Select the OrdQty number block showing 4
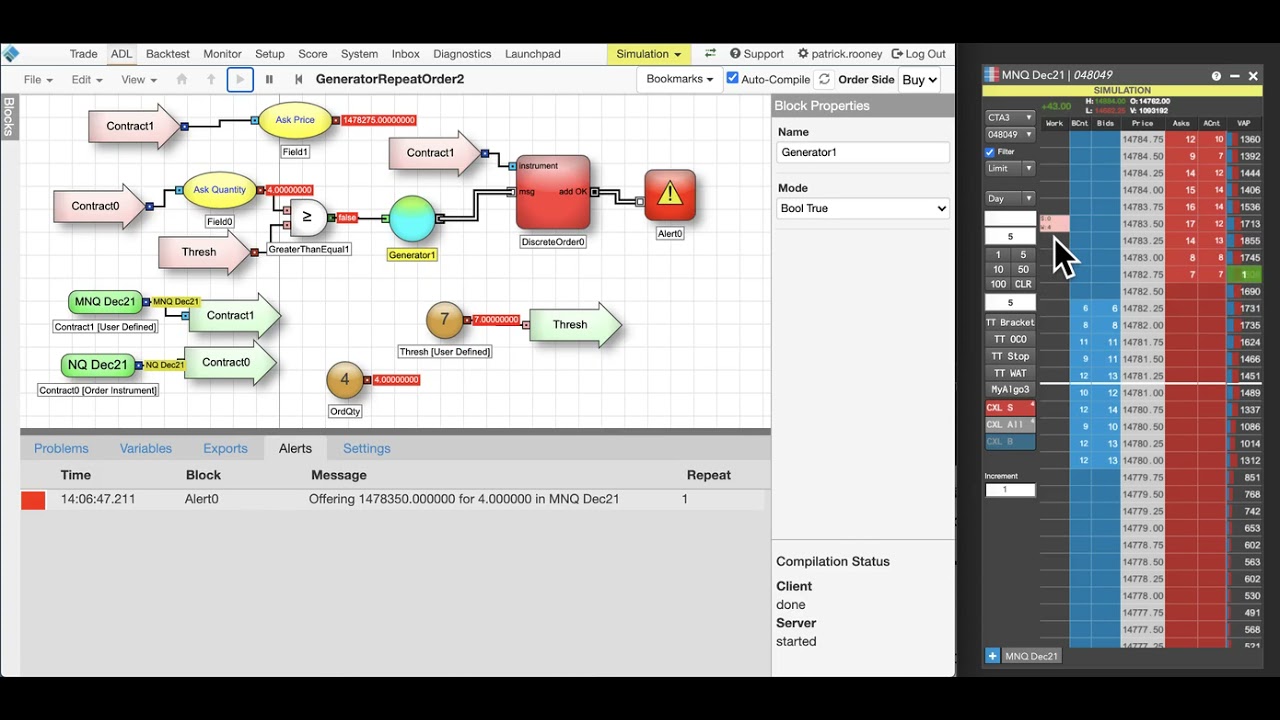1280x720 pixels. pos(345,380)
